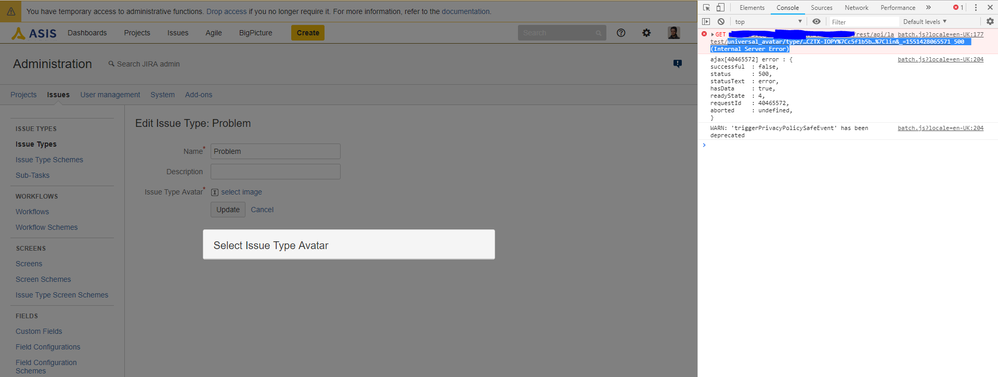
Task: Select Issue Types in the sidebar
Action: pos(36,145)
